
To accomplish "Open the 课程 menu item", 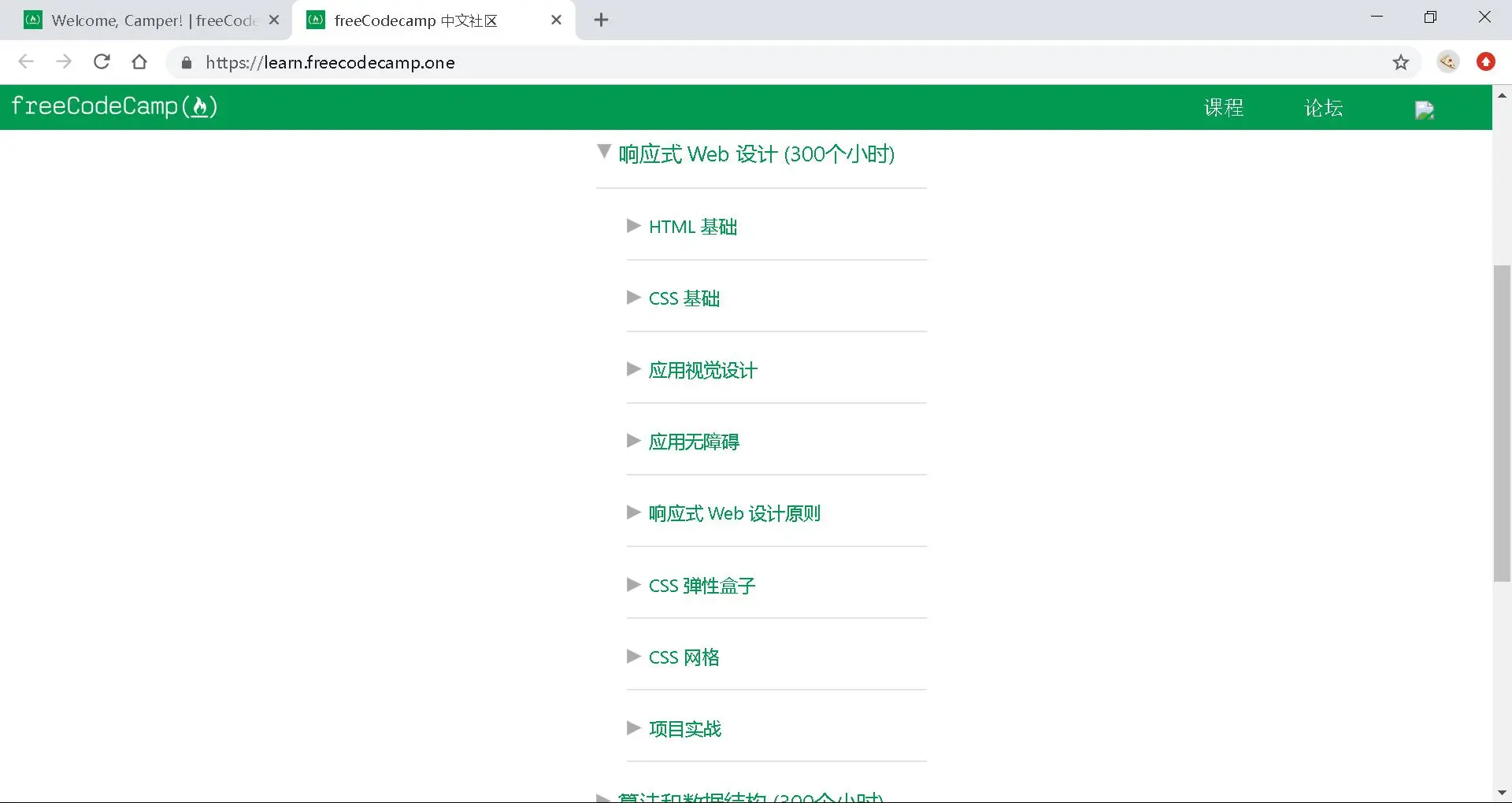I will (1223, 108).
